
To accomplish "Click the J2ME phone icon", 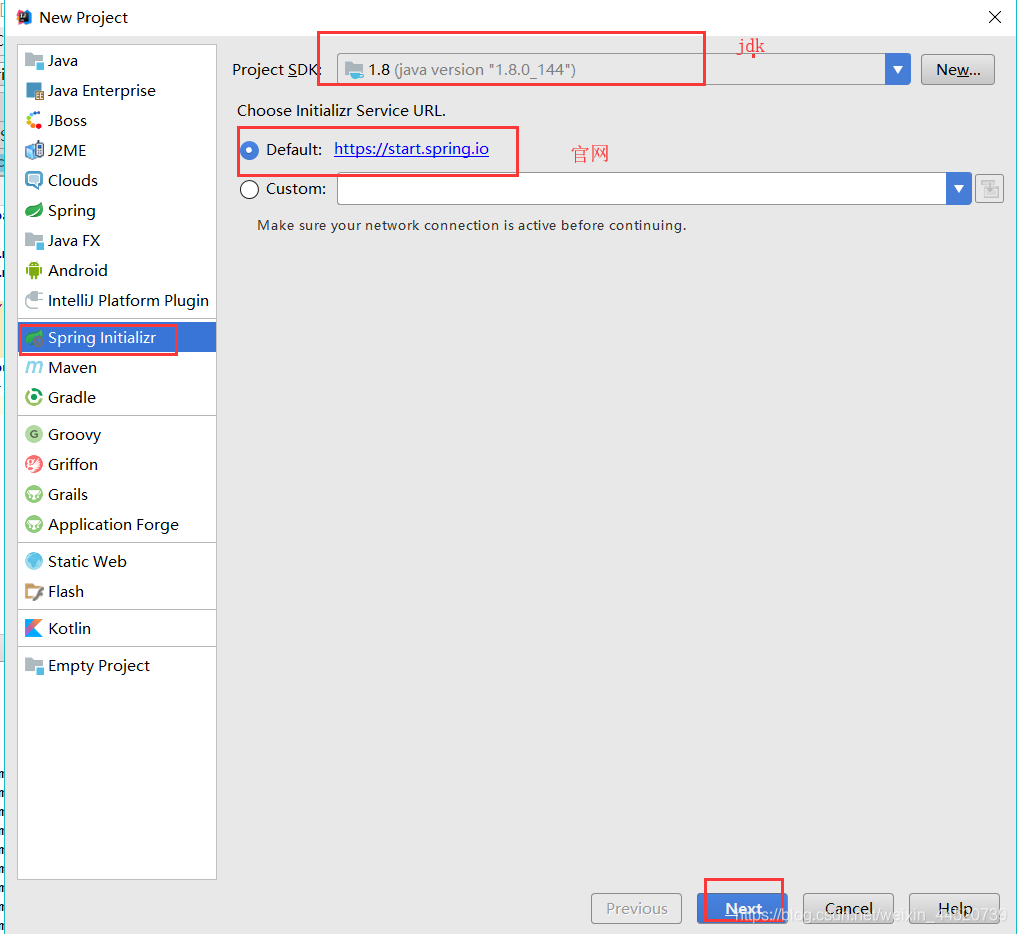I will pos(34,150).
